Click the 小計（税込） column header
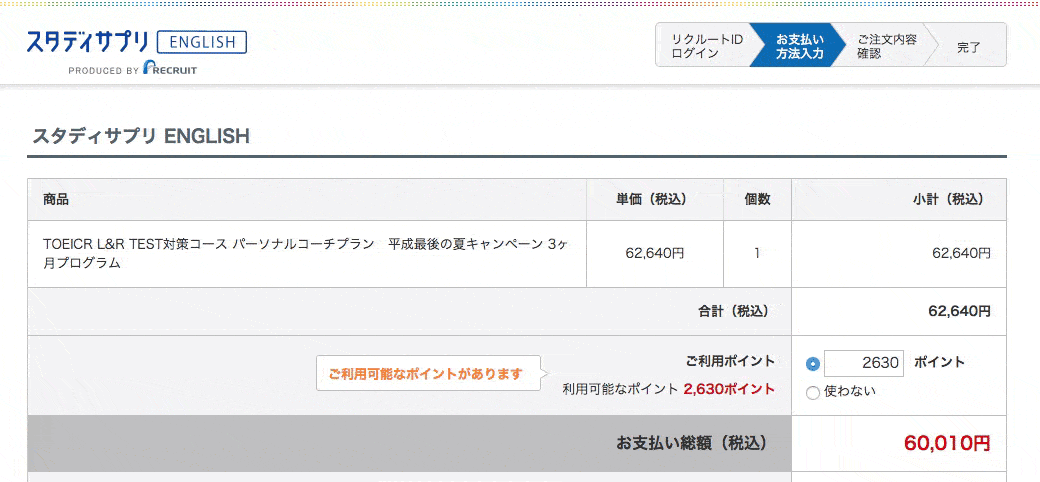1040x482 pixels. click(x=947, y=199)
